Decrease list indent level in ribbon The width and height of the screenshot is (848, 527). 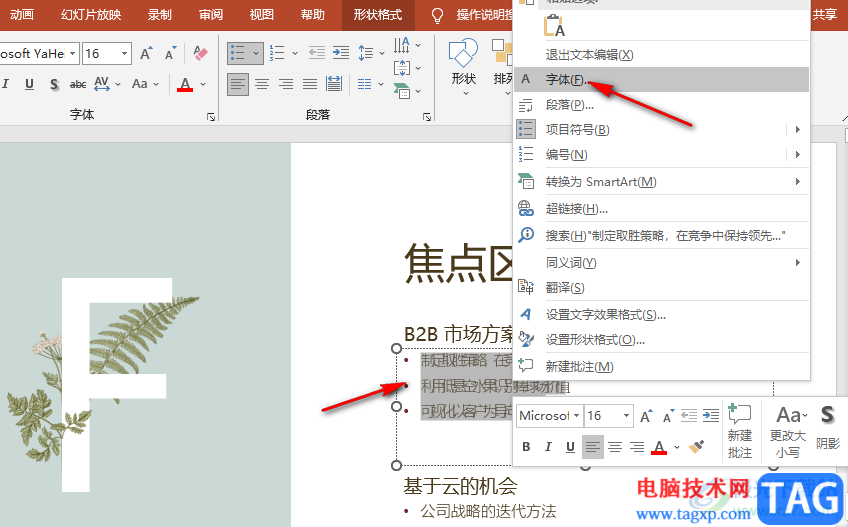(317, 52)
